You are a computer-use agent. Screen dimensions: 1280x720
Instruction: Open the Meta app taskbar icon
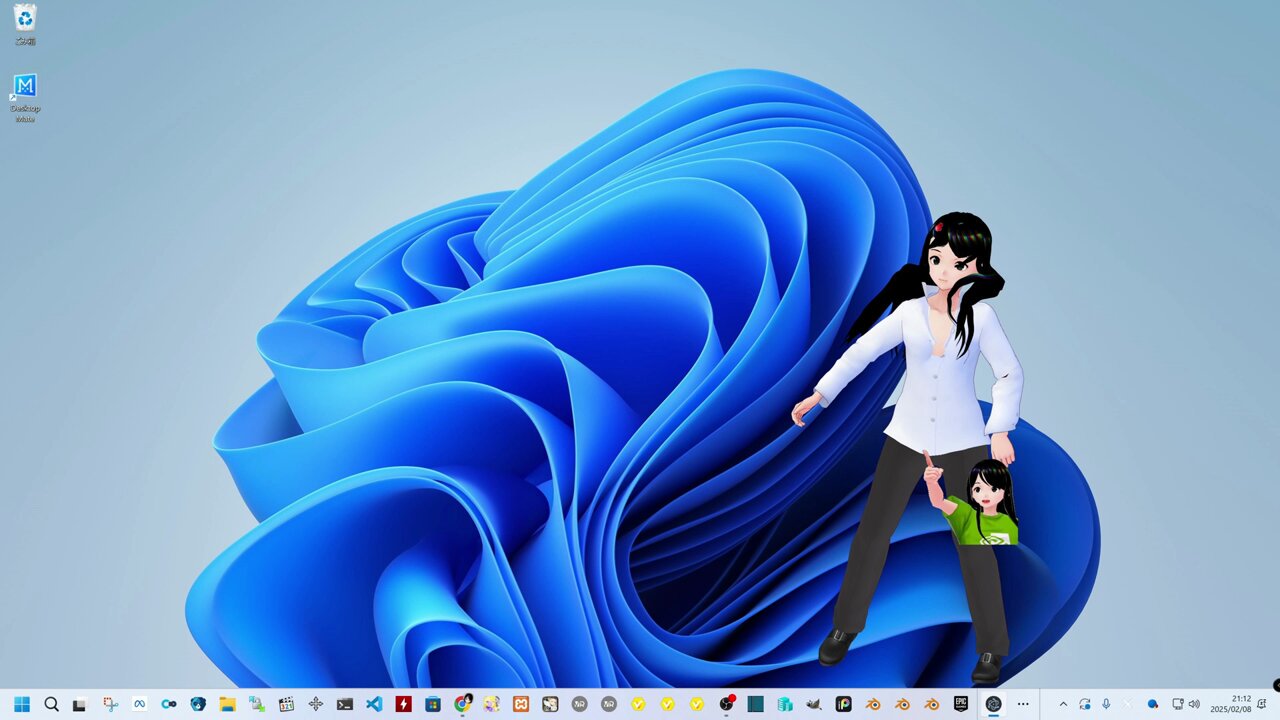coord(139,704)
